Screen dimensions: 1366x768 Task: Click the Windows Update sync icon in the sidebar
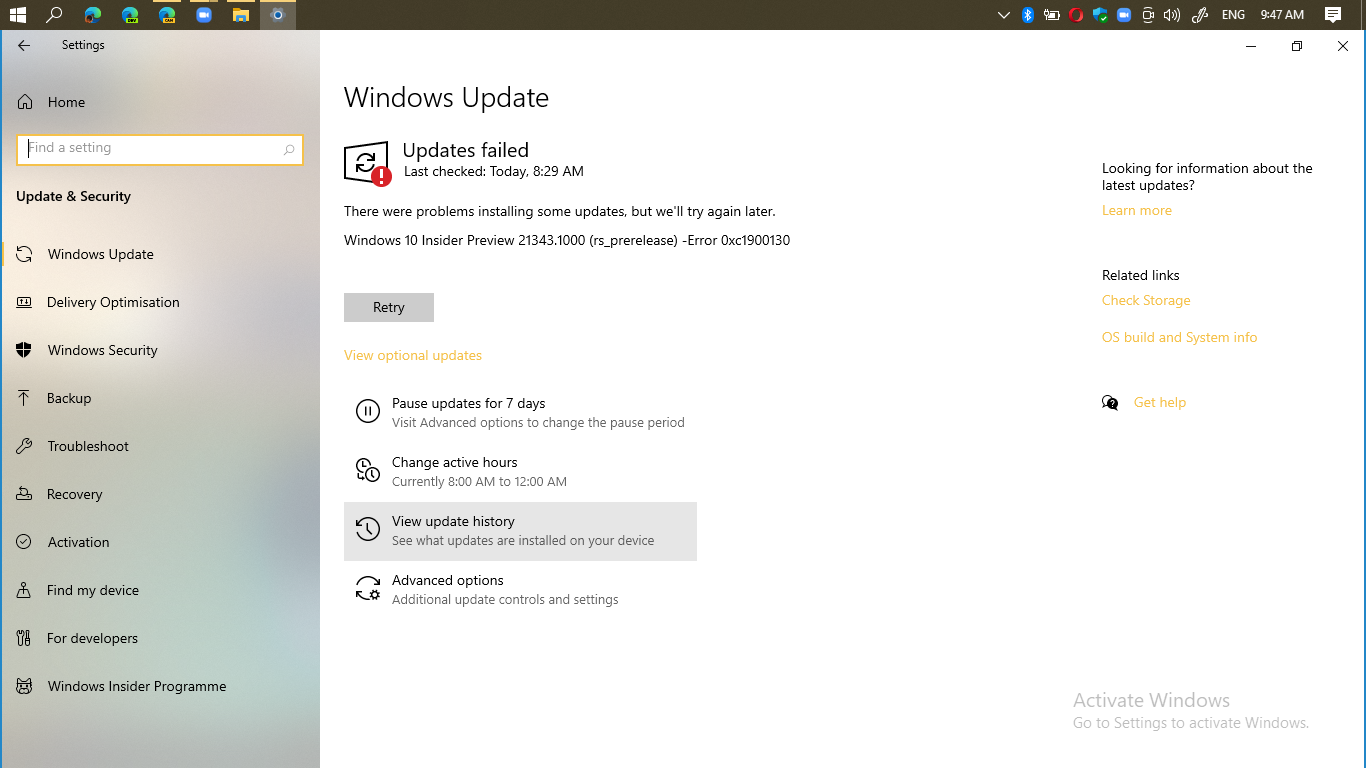coord(25,254)
